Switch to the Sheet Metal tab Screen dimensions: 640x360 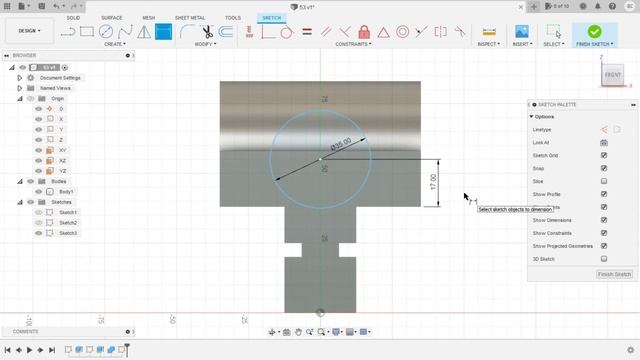click(x=190, y=18)
